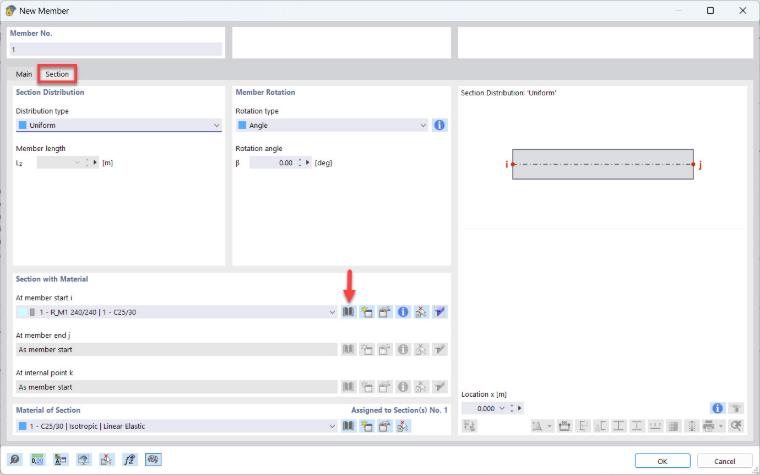Click the search/help icon at bottom left
The image size is (760, 475).
point(15,459)
